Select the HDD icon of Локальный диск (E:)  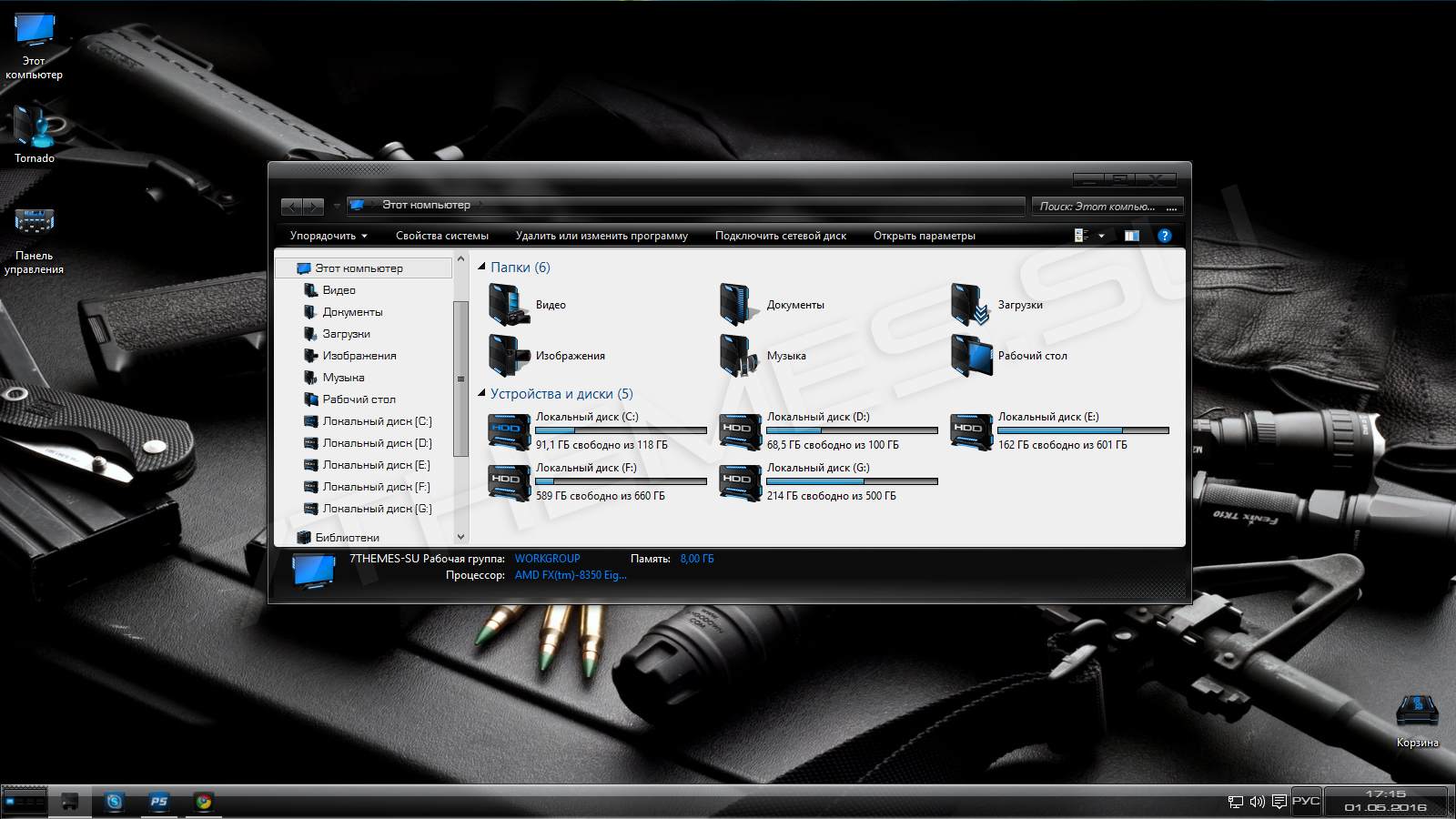(x=972, y=431)
